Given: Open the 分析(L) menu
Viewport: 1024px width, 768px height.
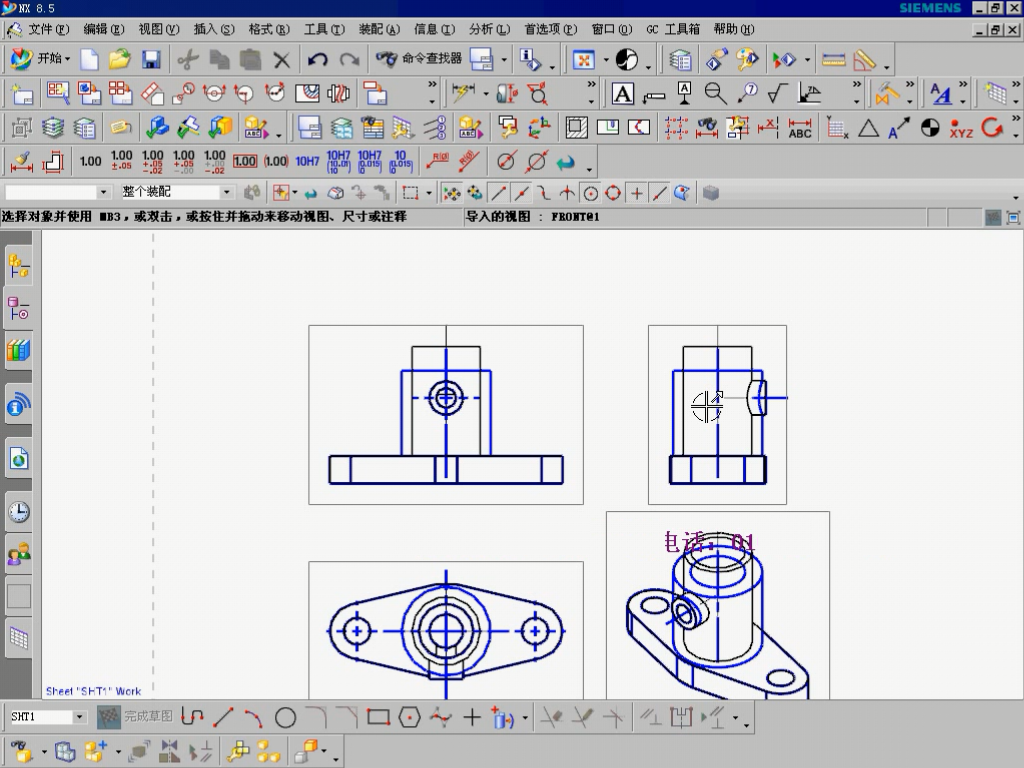Looking at the screenshot, I should 489,29.
